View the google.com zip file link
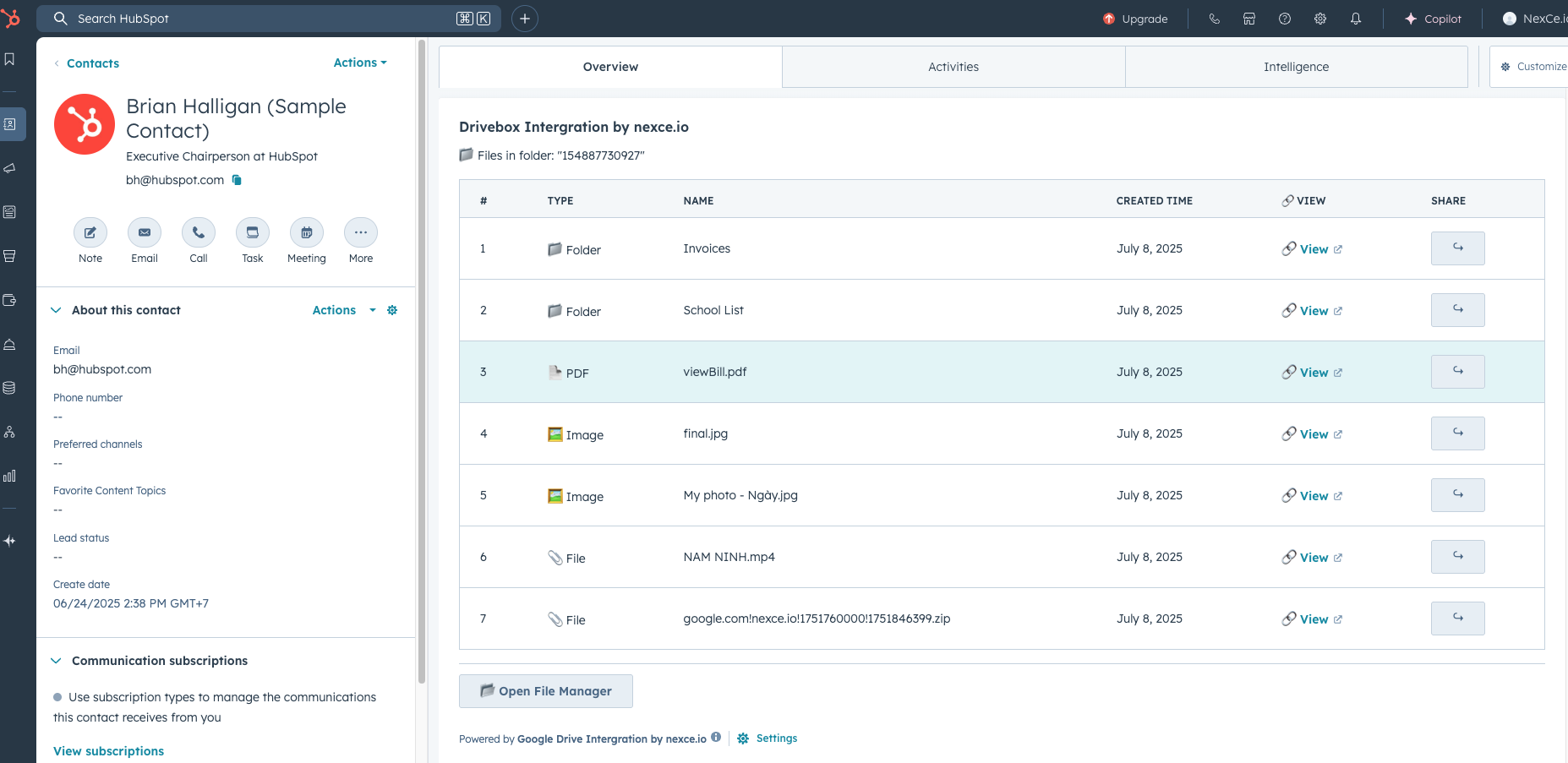1568x763 pixels. [1313, 619]
